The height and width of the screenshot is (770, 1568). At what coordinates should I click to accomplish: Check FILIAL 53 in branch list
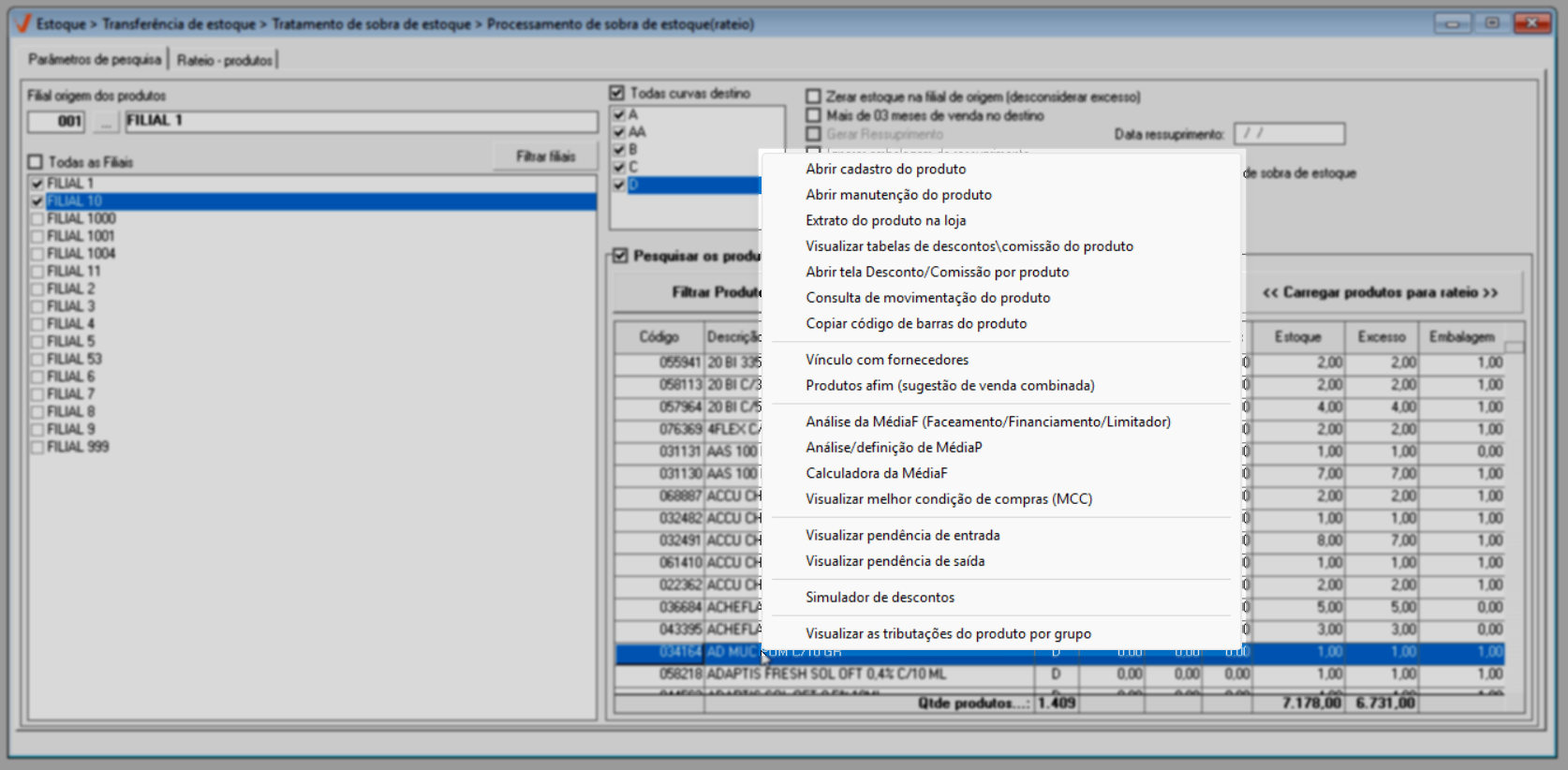[37, 360]
